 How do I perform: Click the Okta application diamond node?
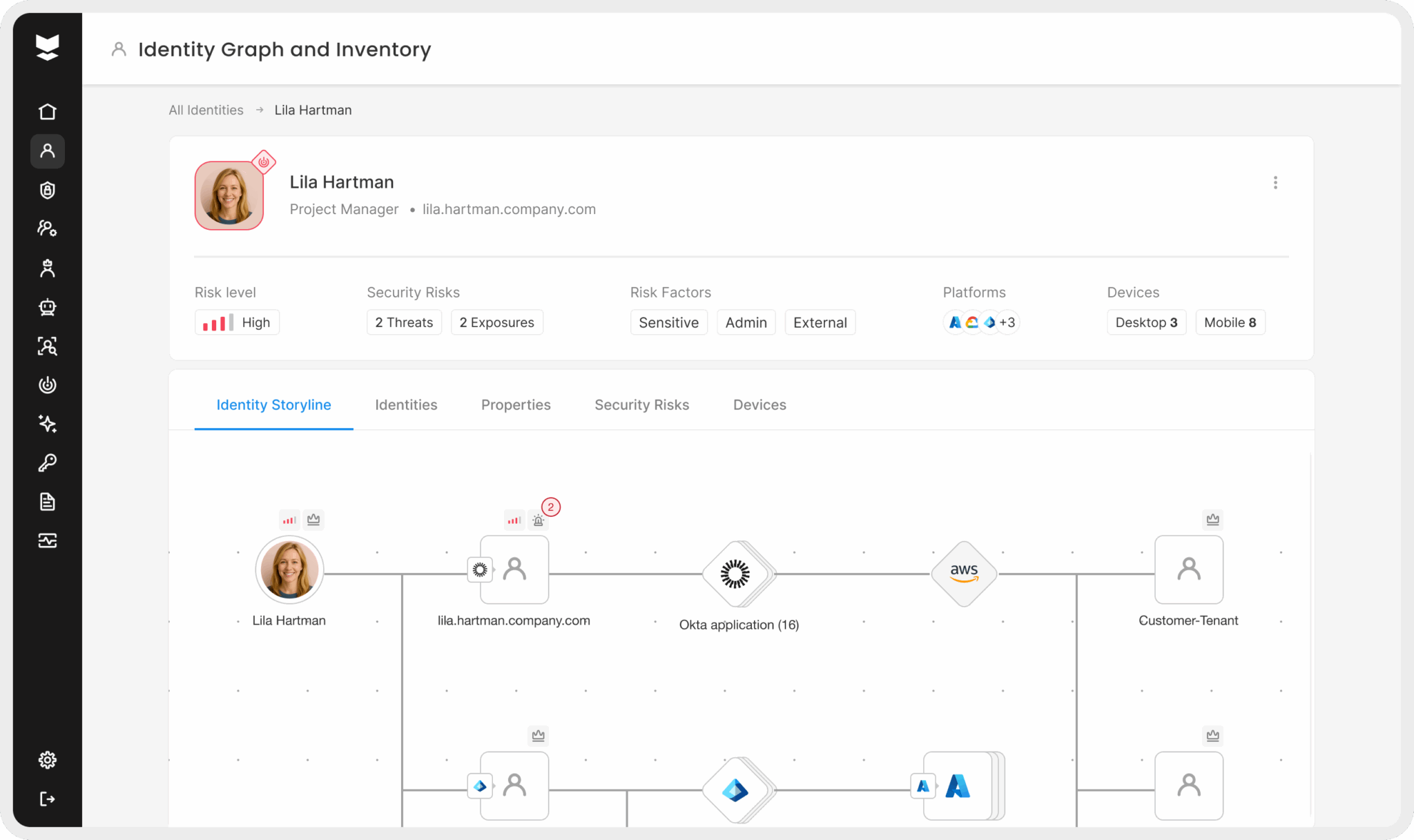click(735, 574)
